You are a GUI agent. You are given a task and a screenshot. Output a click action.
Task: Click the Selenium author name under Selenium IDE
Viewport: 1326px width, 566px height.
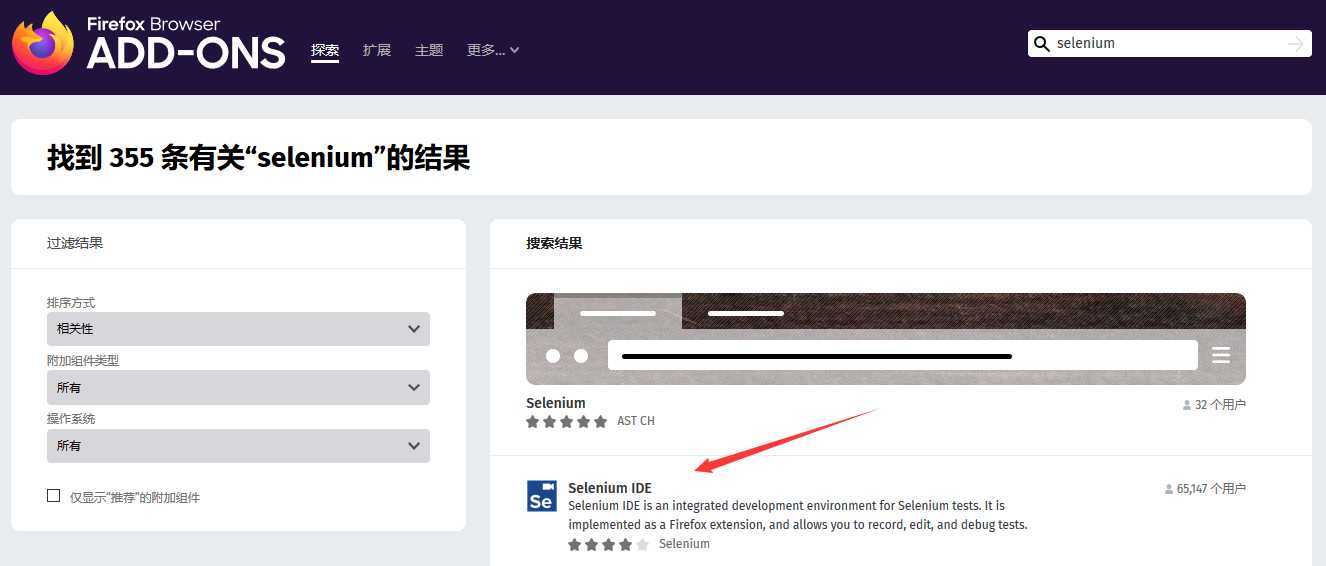684,544
